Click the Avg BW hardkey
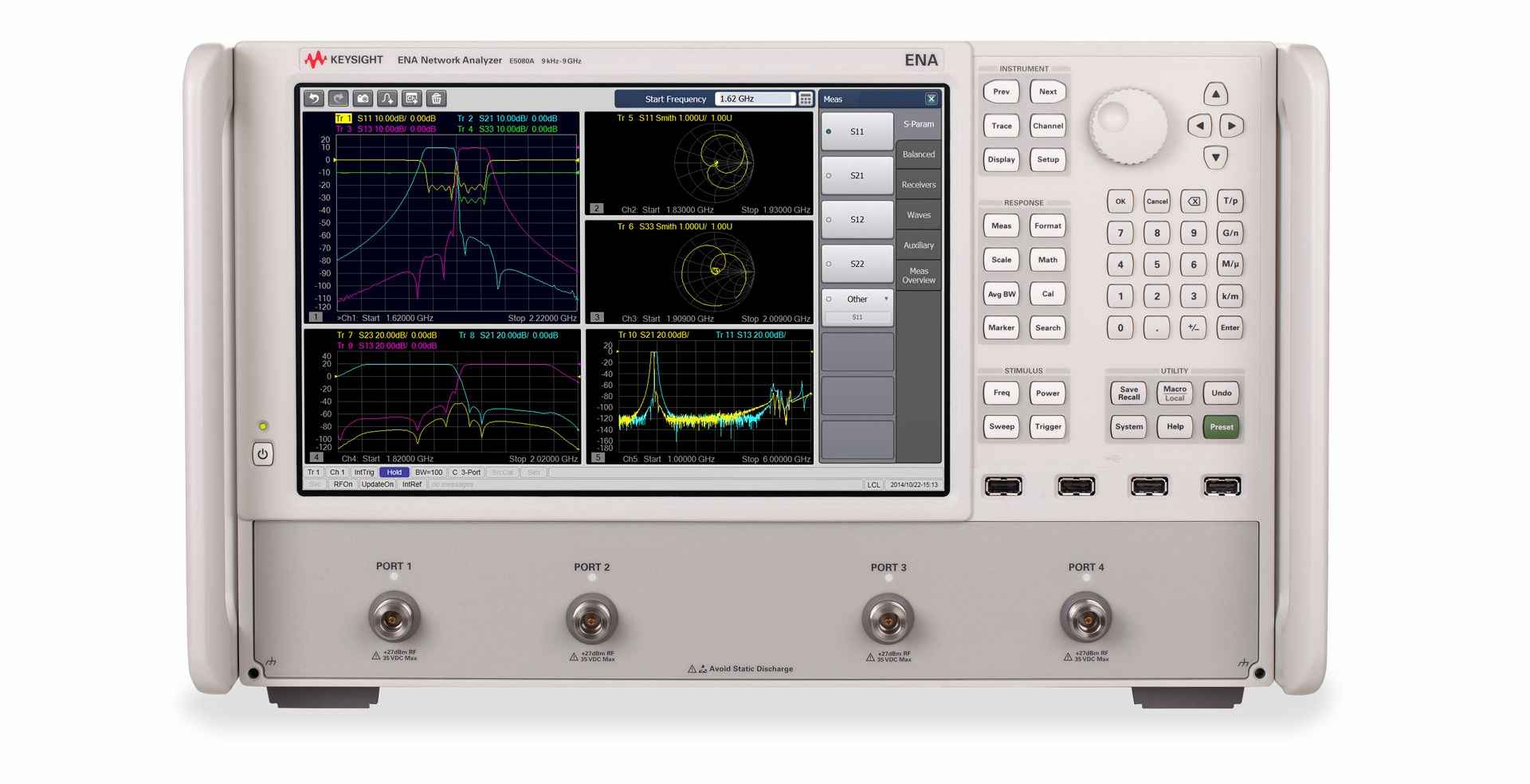The image size is (1530, 784). coord(1002,294)
